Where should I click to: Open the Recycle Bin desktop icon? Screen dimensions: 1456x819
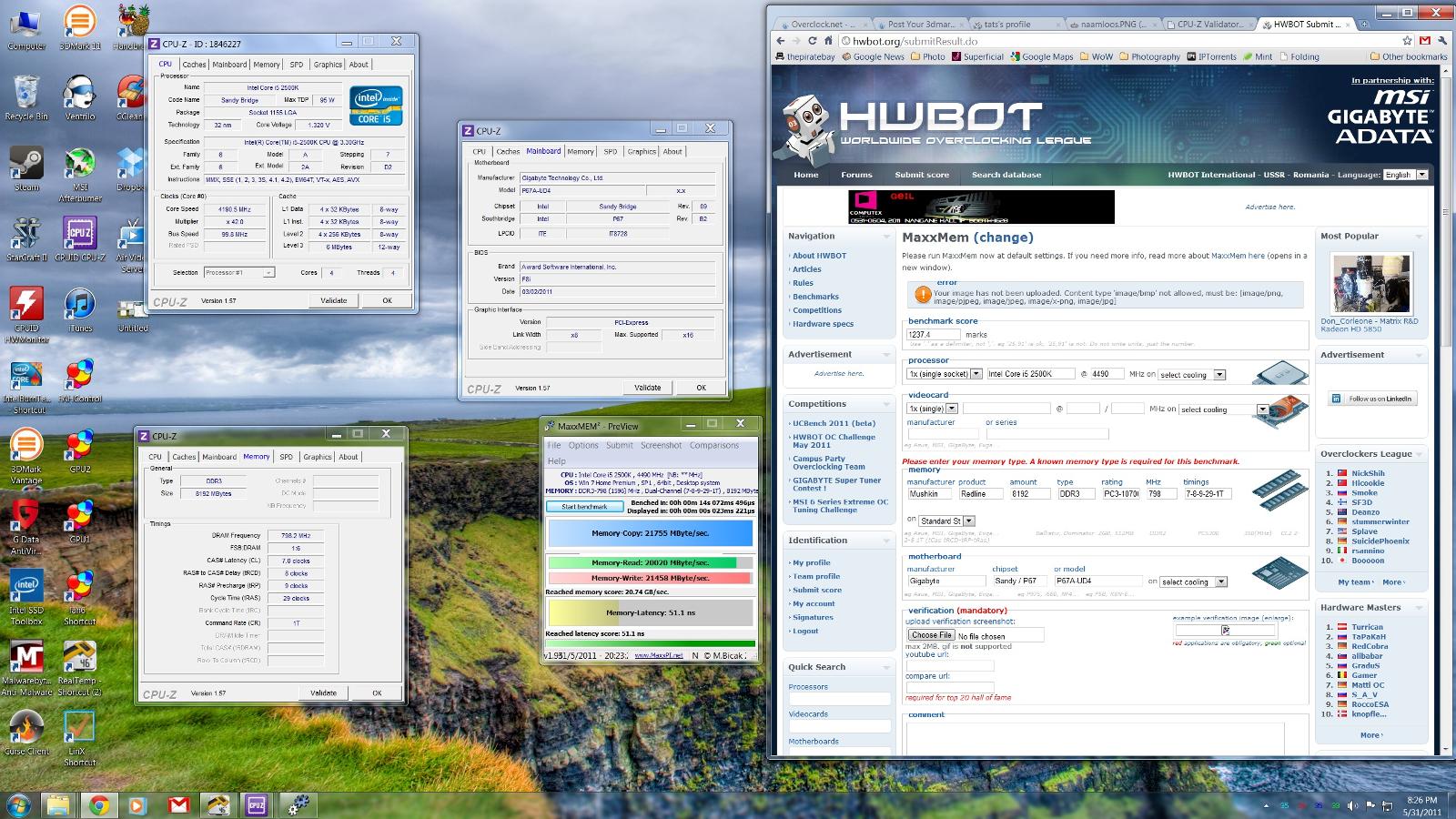[x=26, y=97]
